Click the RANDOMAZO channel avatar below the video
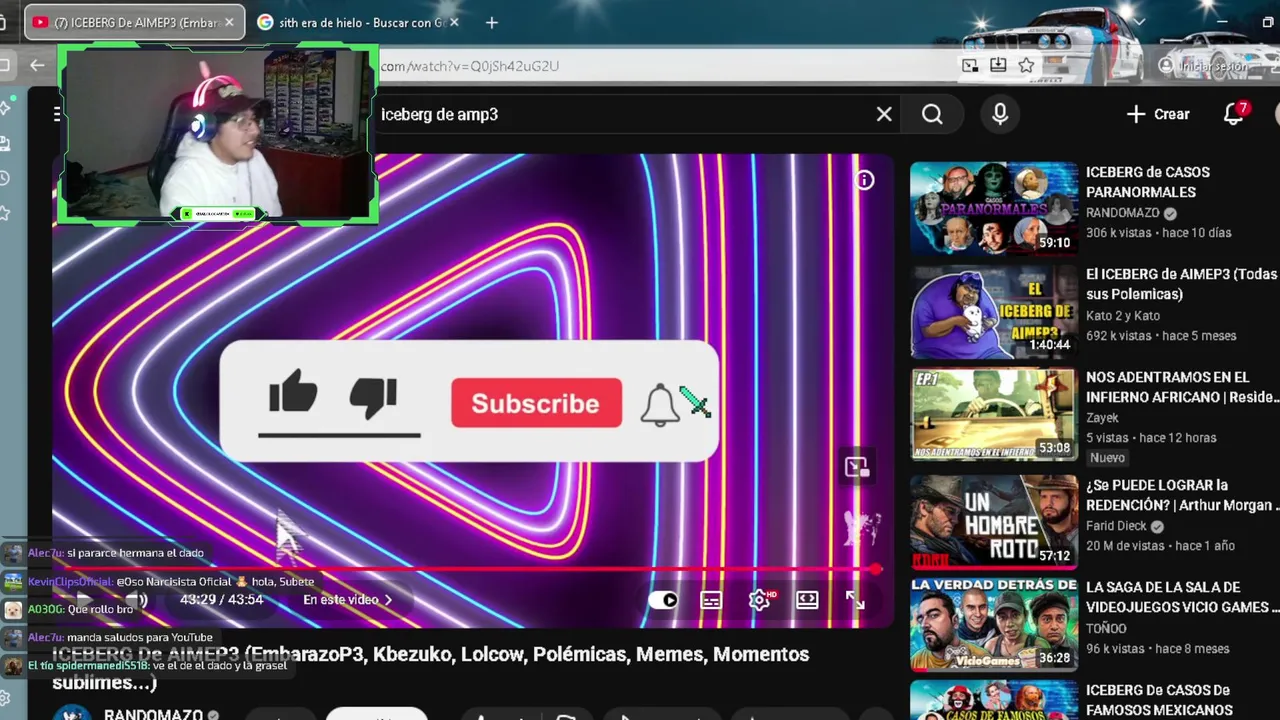Screen dimensions: 1280x720 [x=72, y=712]
